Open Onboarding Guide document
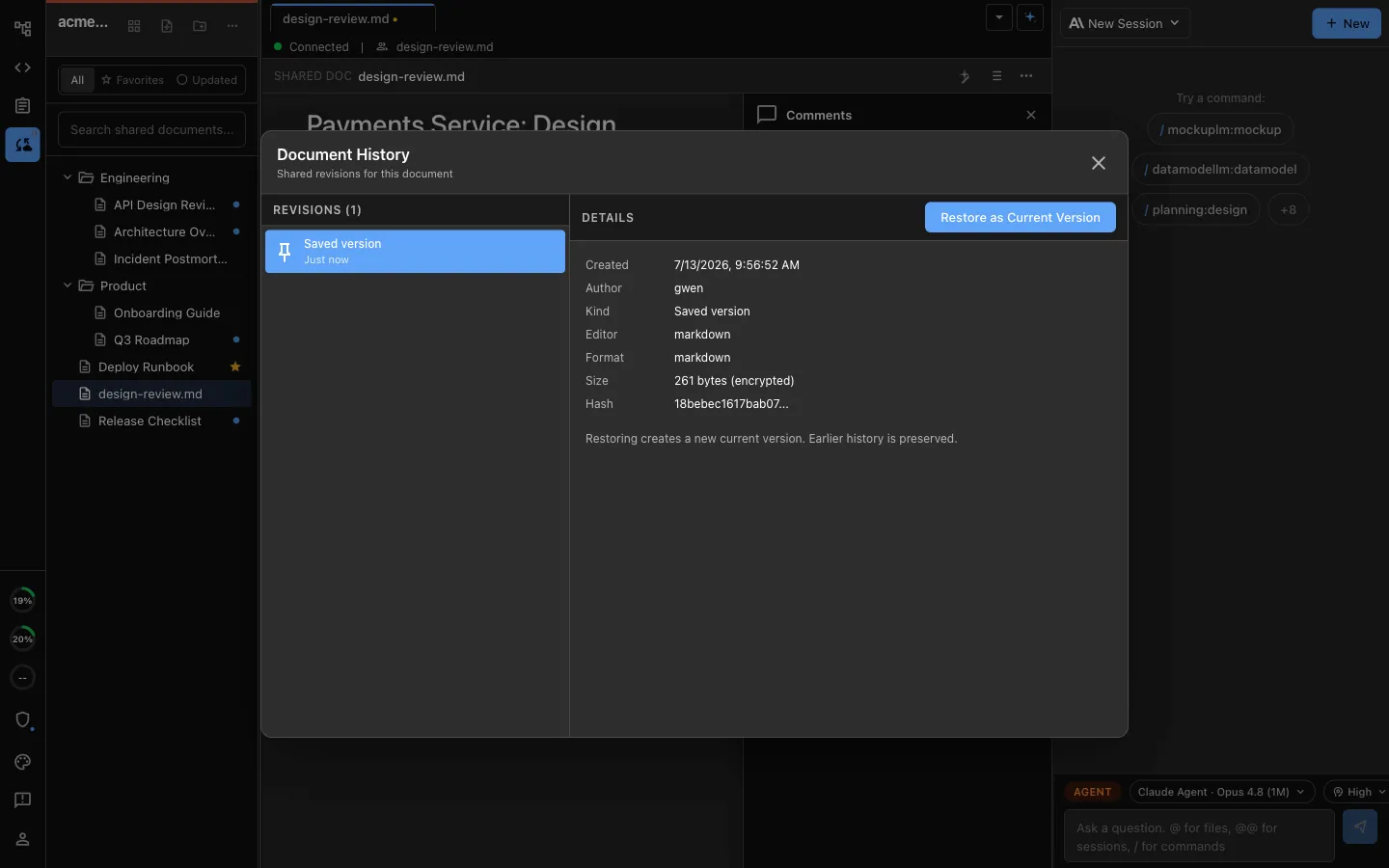This screenshot has width=1389, height=868. click(x=151, y=312)
